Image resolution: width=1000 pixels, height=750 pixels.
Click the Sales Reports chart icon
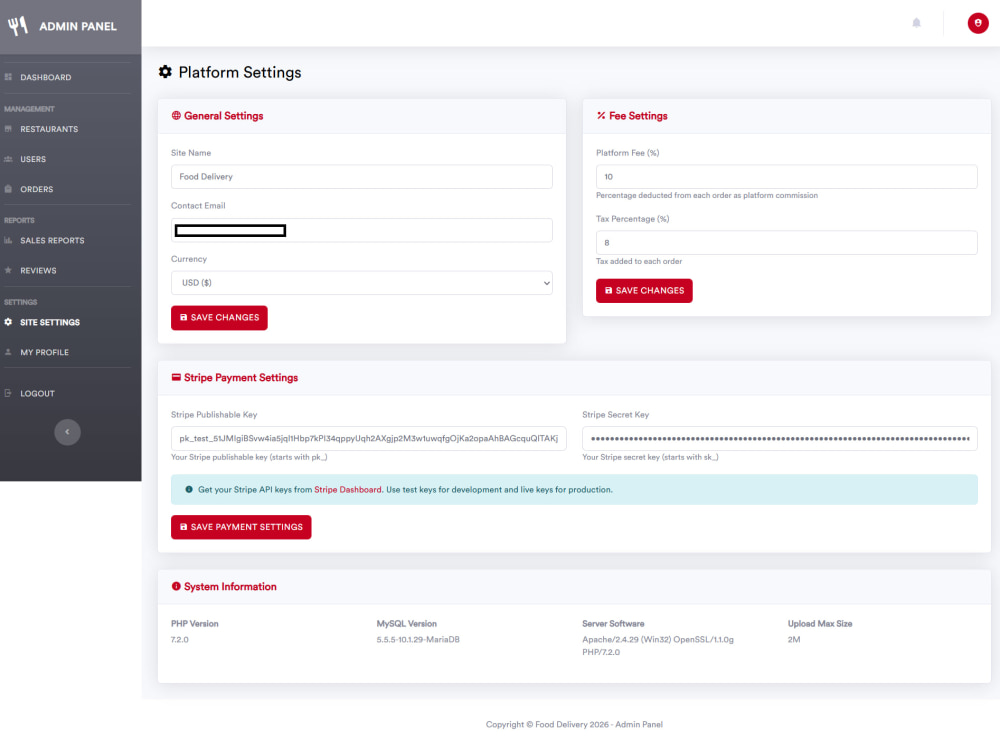coord(8,240)
